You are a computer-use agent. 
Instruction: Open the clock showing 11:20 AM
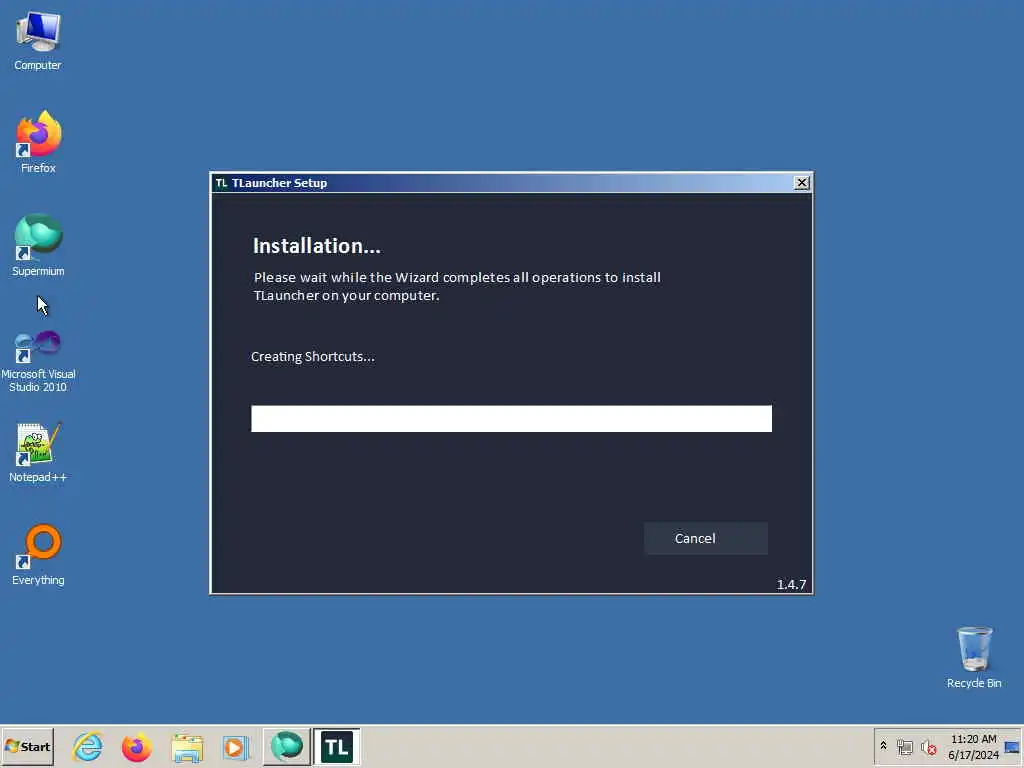point(973,746)
